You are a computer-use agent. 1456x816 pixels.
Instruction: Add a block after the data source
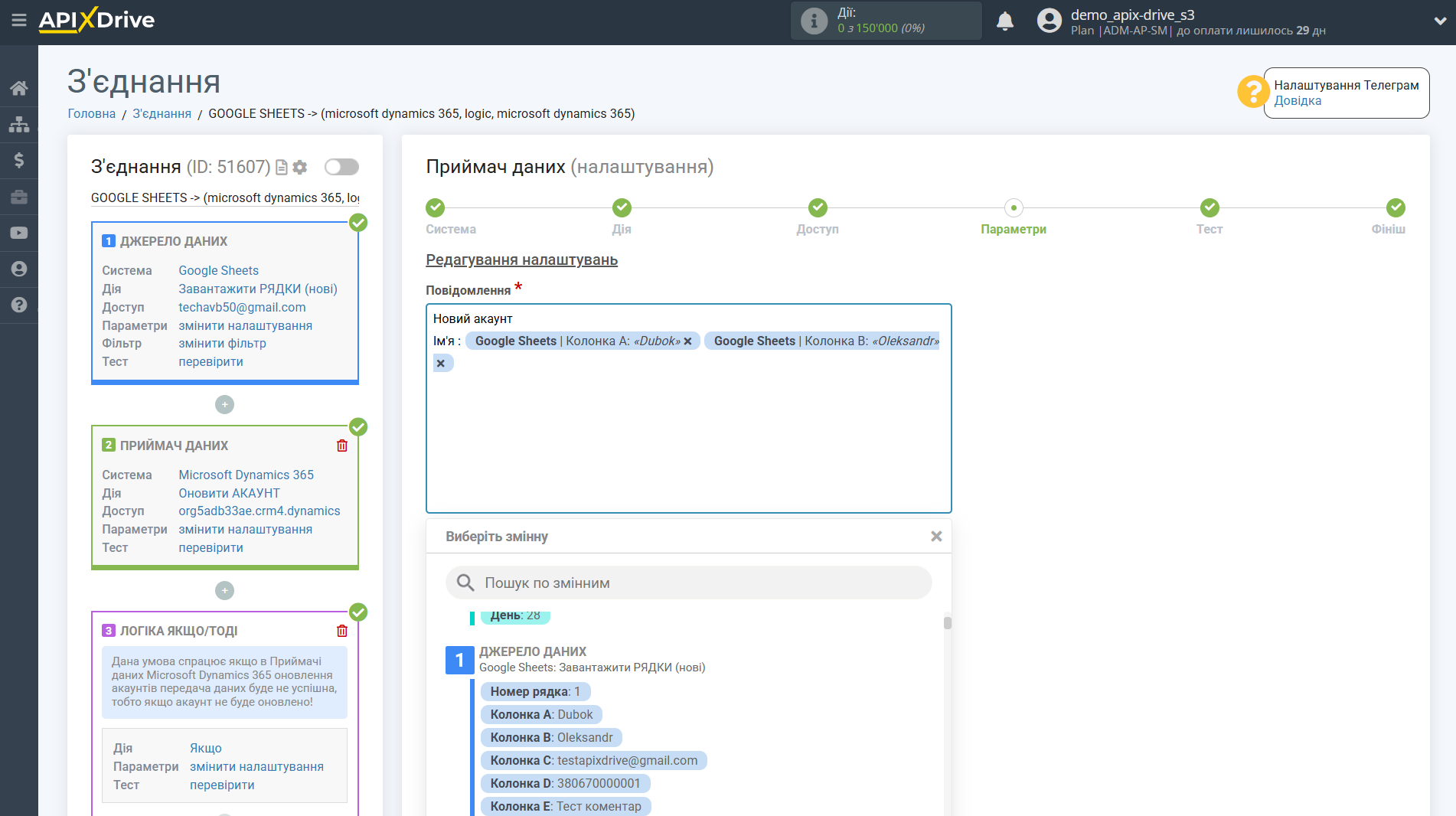pos(224,404)
